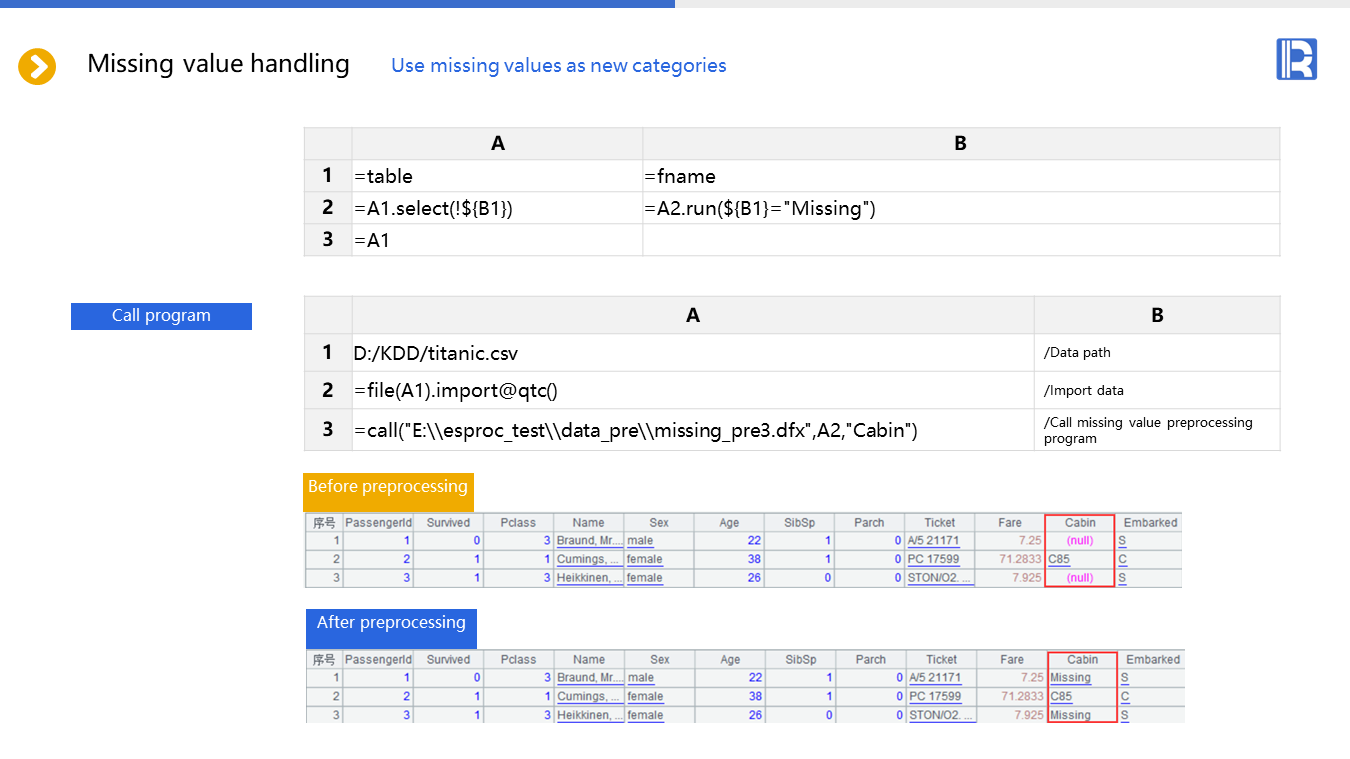
Task: Click the orange arrow icon beside the title
Action: pyautogui.click(x=37, y=67)
